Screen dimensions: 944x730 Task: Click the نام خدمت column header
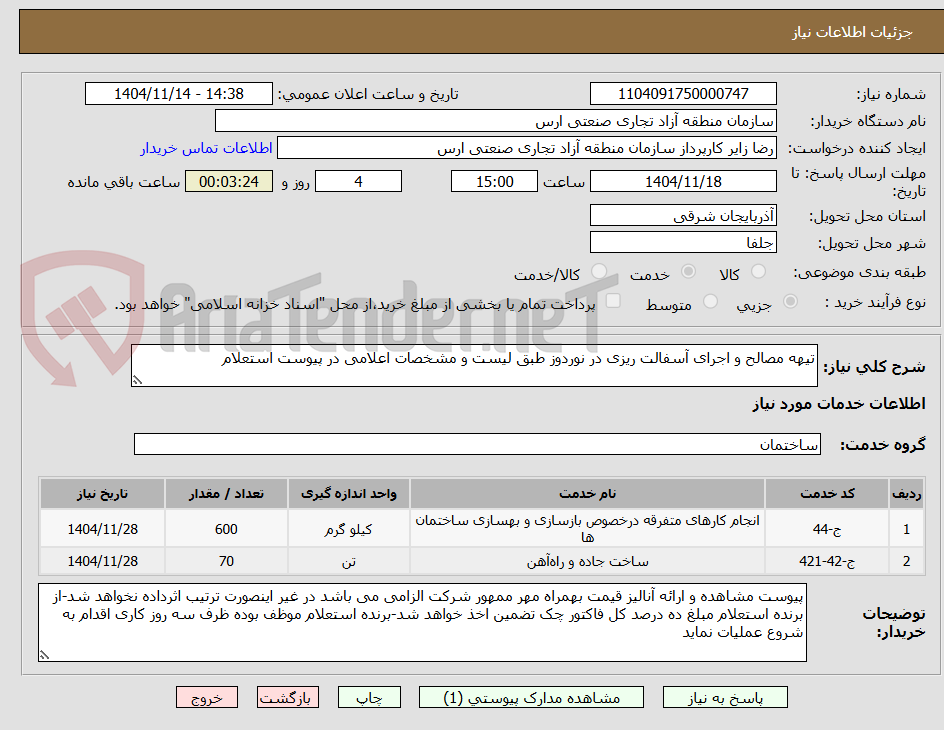(x=588, y=493)
